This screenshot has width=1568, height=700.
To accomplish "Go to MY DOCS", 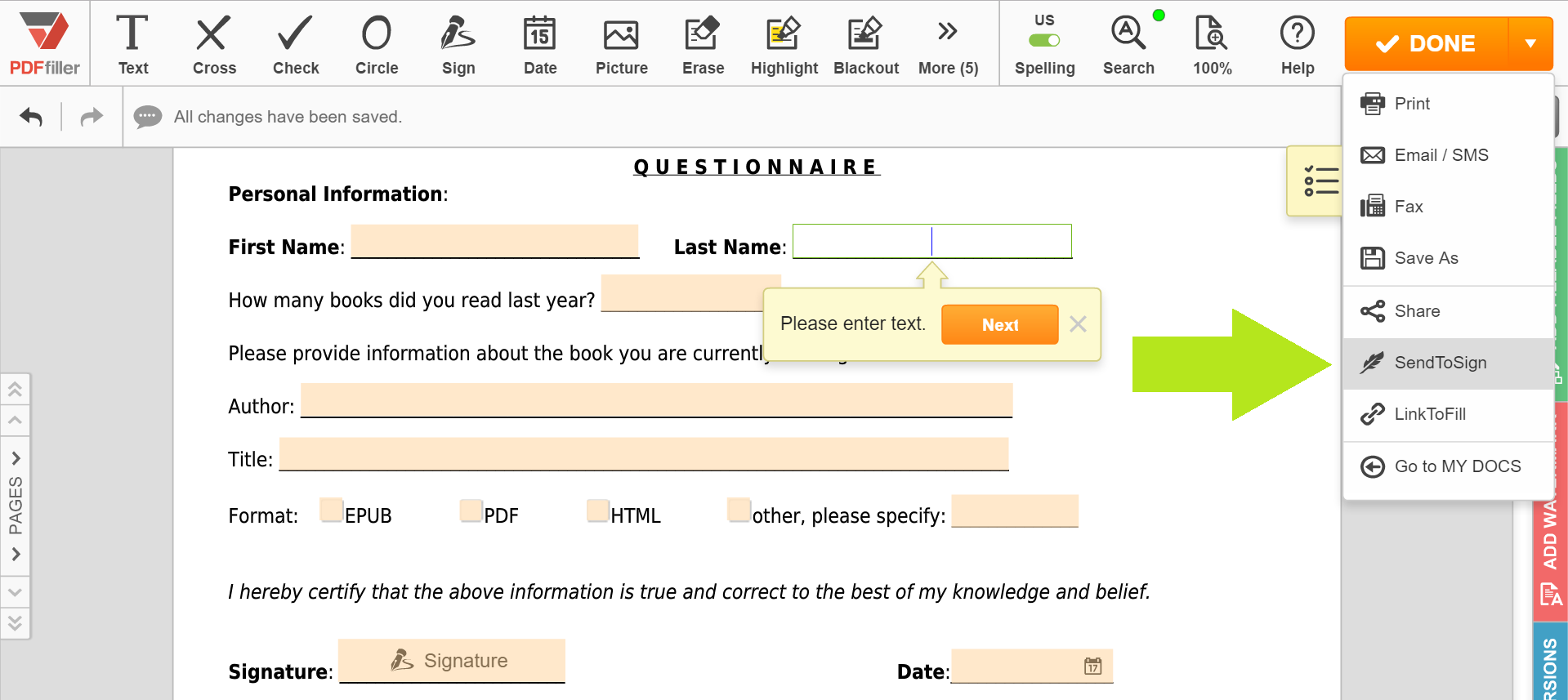I will point(1448,466).
